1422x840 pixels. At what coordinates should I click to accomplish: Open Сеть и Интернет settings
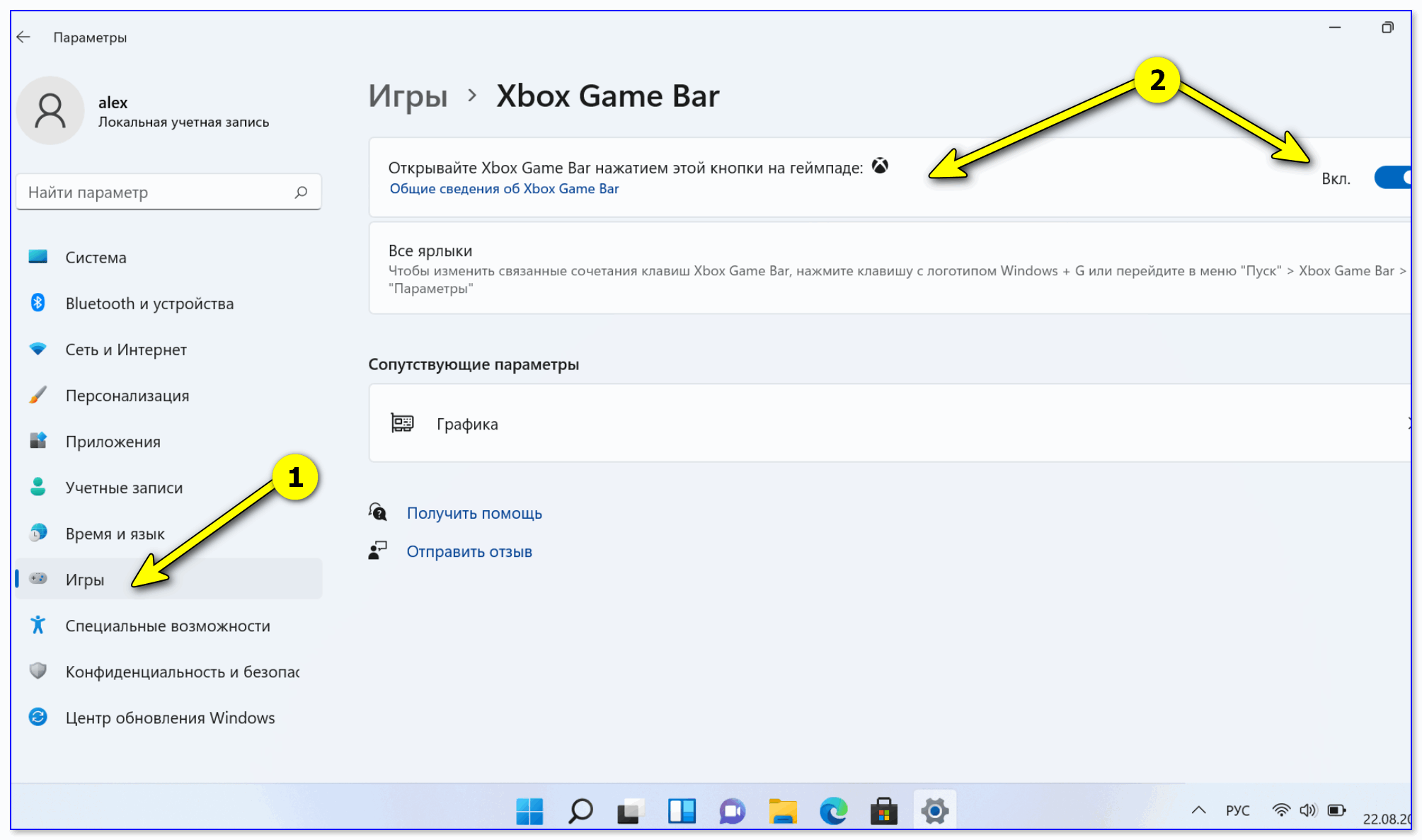point(168,350)
